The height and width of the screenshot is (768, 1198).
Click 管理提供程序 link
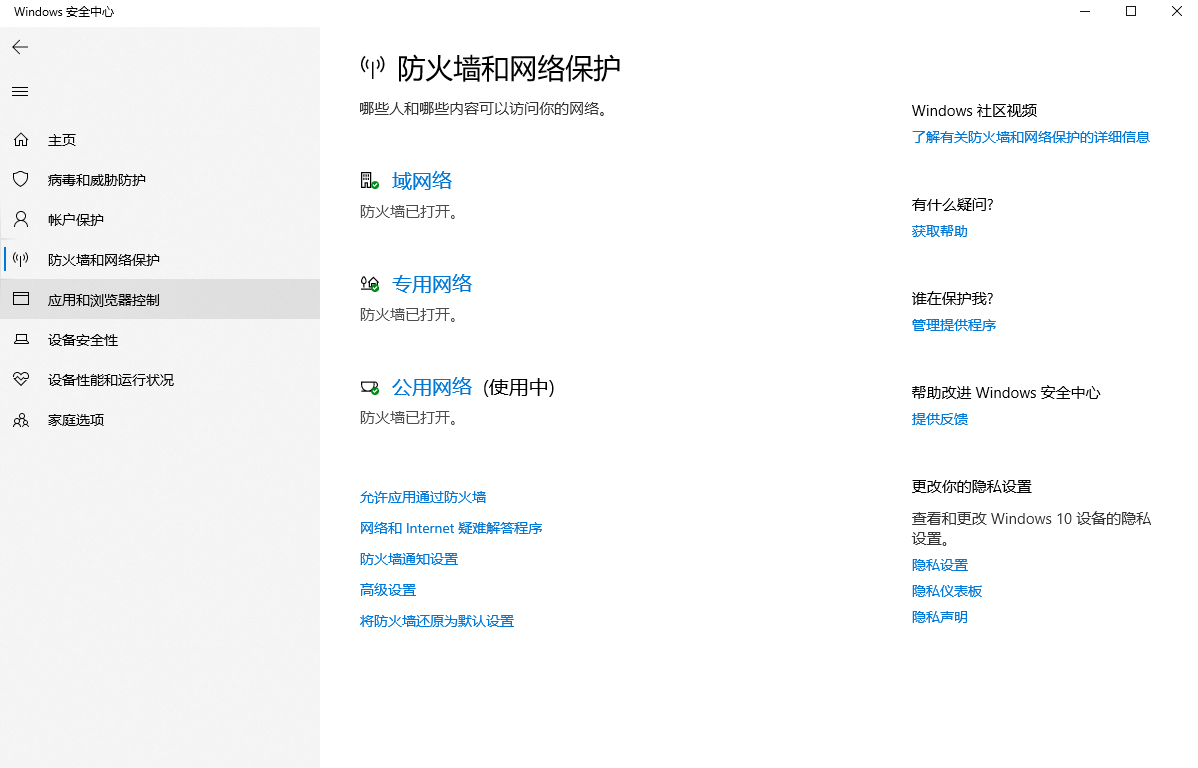(954, 325)
